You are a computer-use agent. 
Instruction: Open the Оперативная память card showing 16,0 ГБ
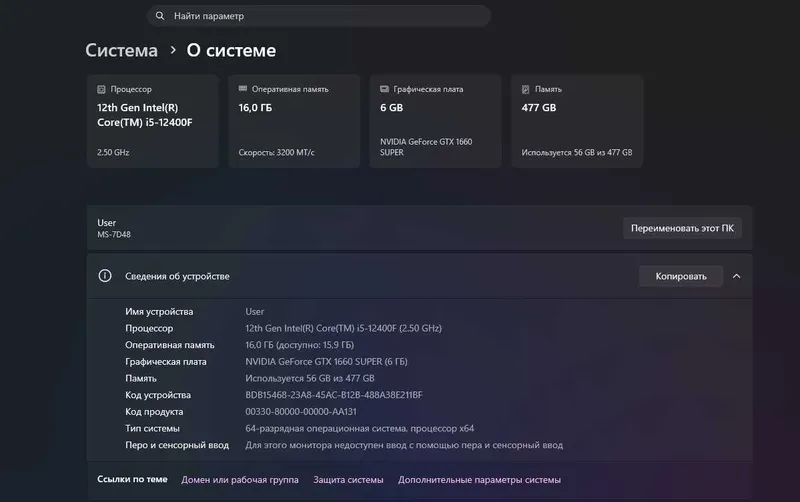point(294,121)
